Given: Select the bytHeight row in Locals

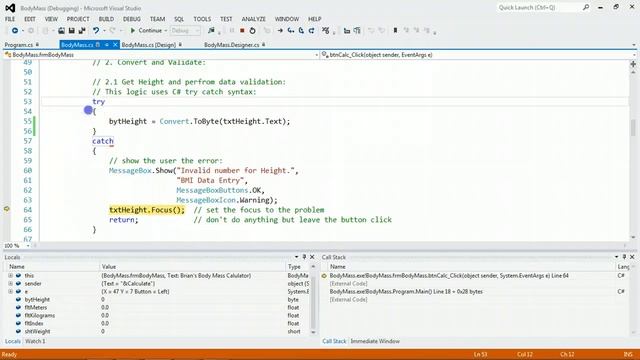Looking at the screenshot, I should (158, 300).
